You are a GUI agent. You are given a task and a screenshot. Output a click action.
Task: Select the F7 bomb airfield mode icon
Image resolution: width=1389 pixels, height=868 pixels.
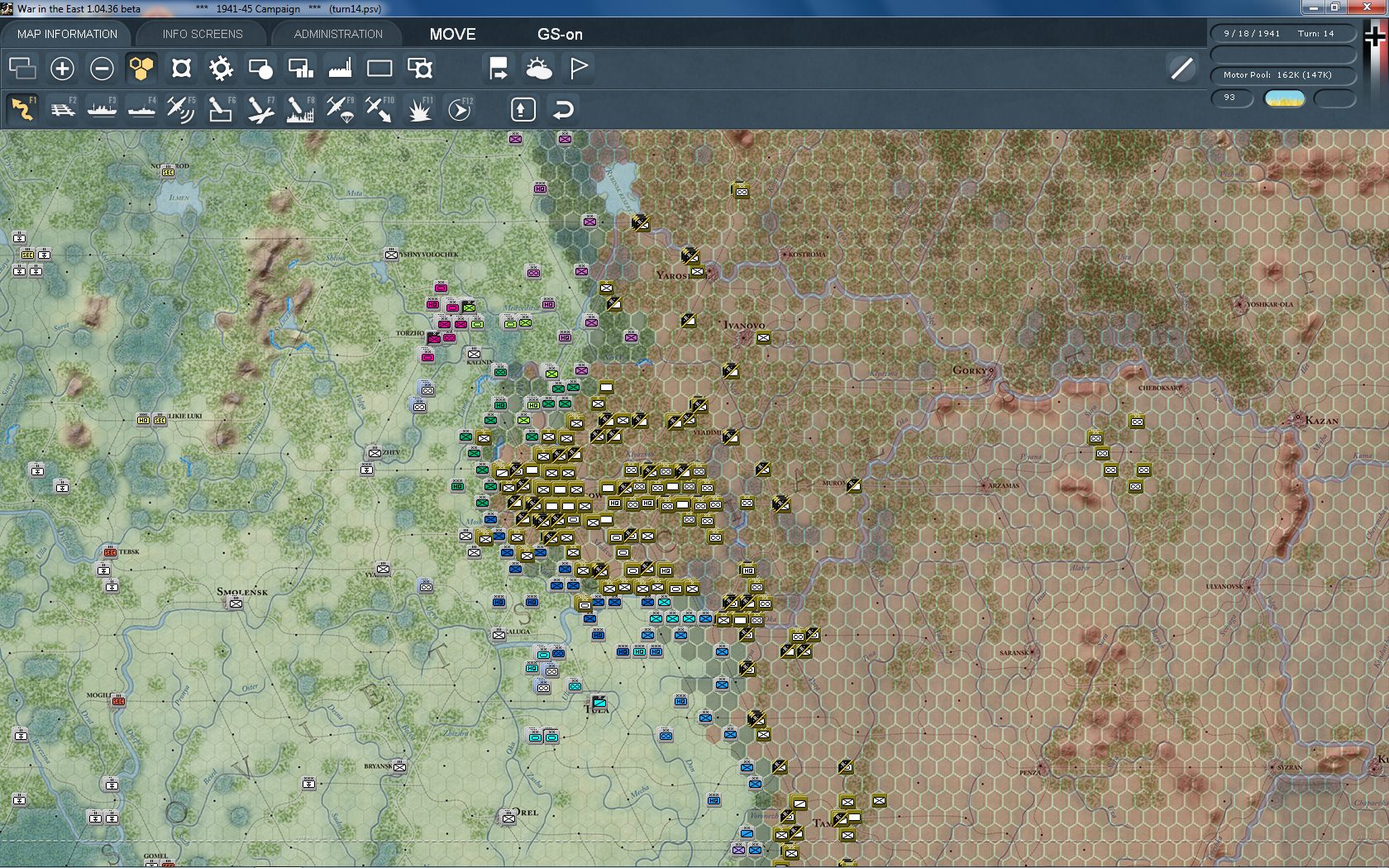tap(260, 109)
